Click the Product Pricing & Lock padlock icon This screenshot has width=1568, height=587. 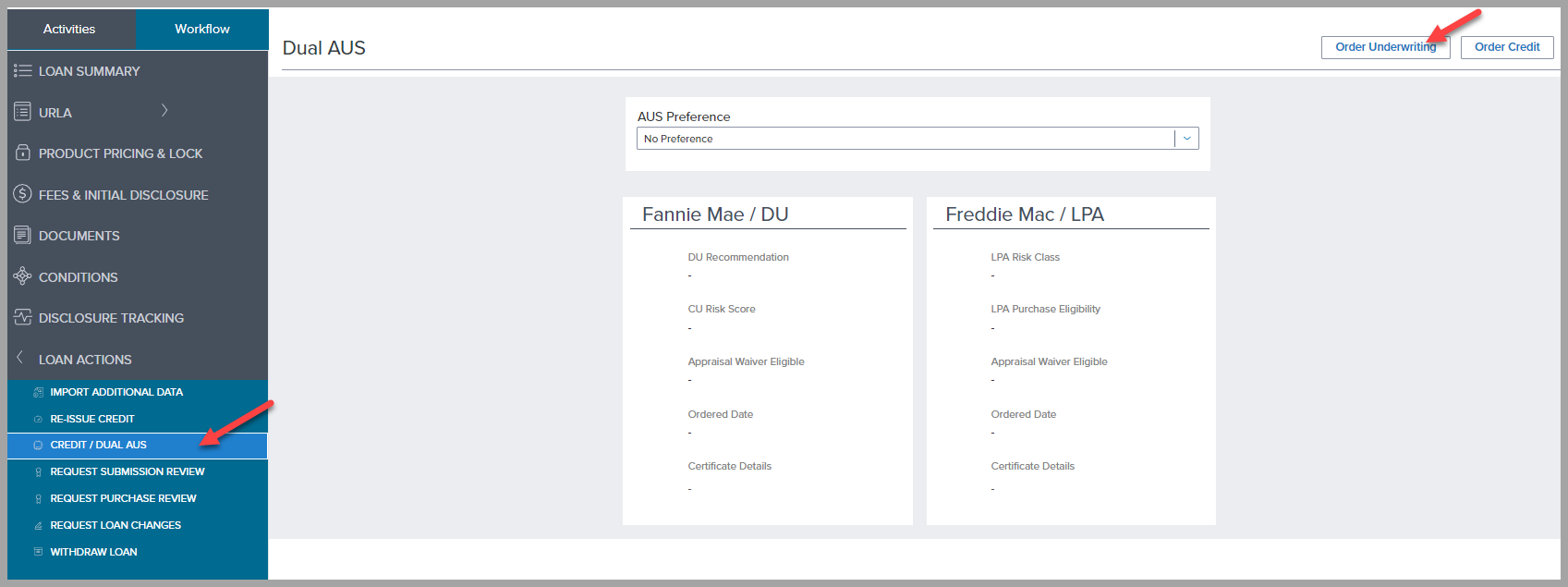point(22,153)
